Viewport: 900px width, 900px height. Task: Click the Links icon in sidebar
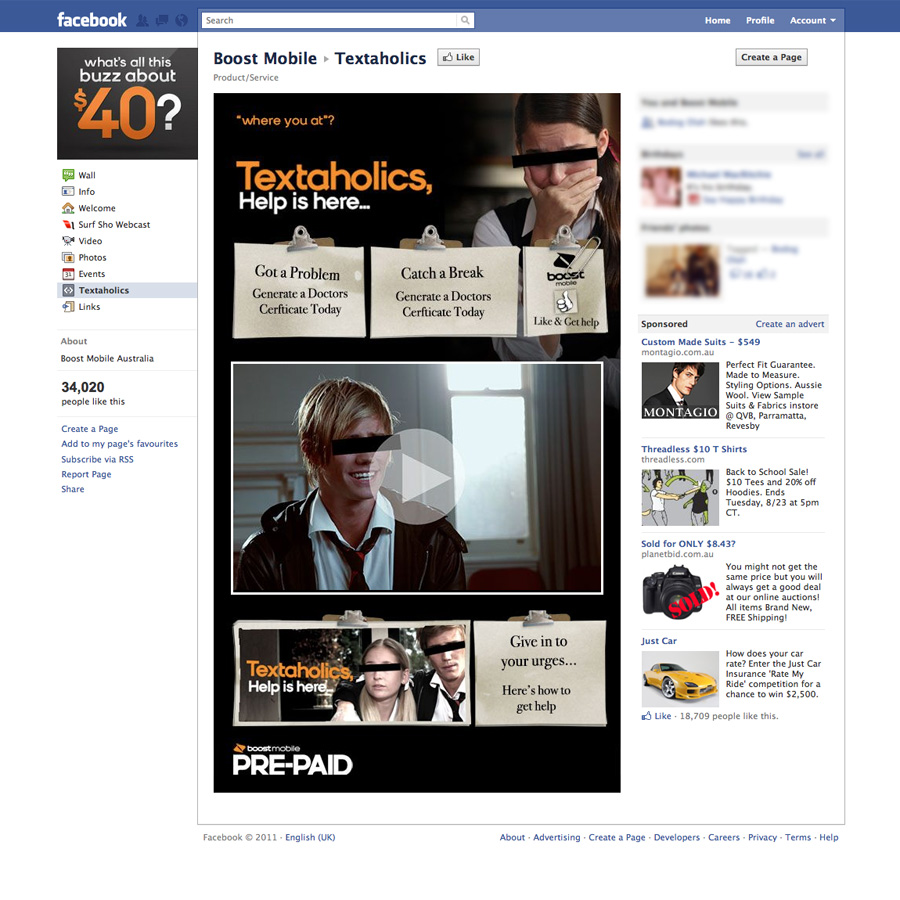tap(68, 307)
